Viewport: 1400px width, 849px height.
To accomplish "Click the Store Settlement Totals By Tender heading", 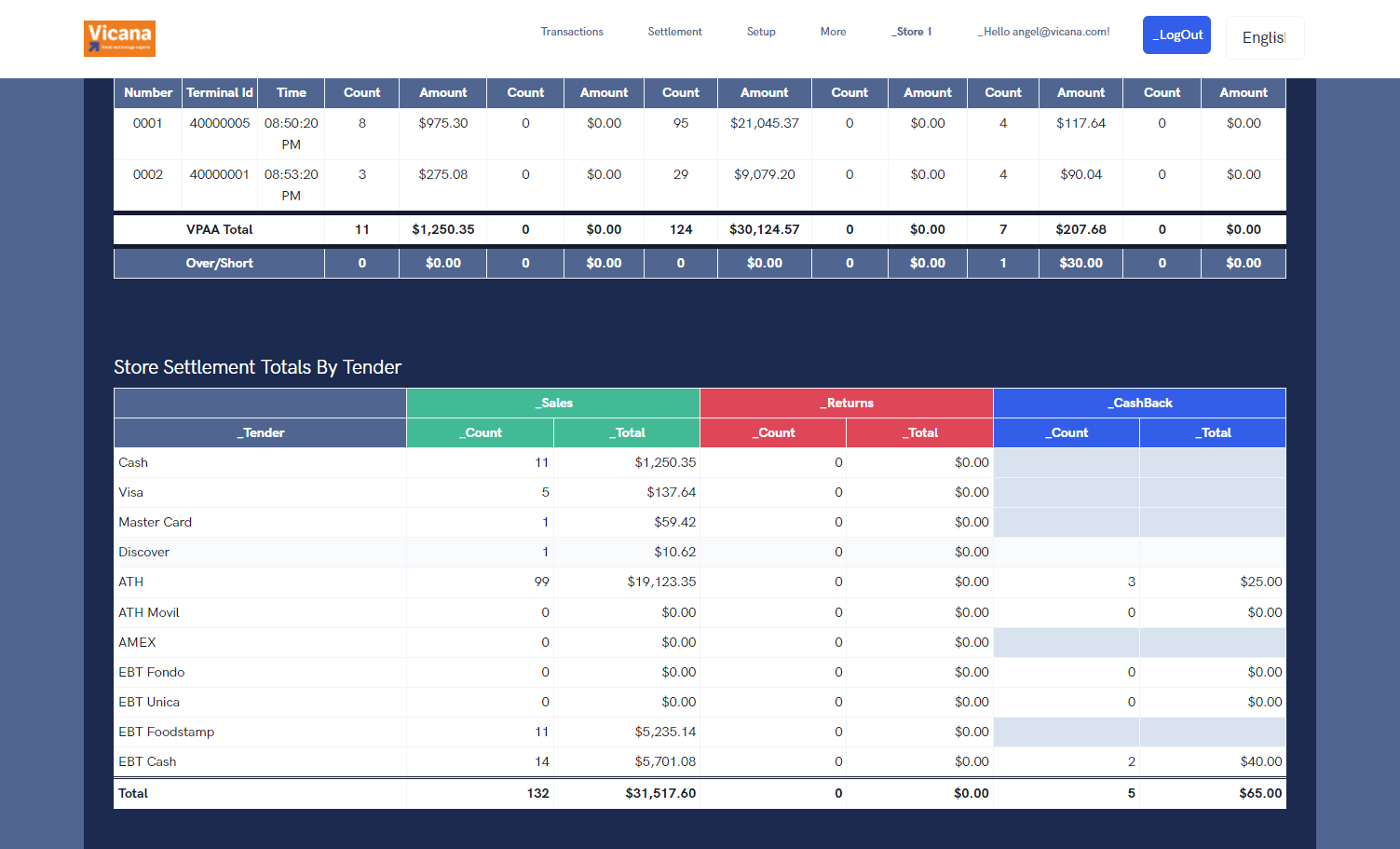I will point(257,367).
